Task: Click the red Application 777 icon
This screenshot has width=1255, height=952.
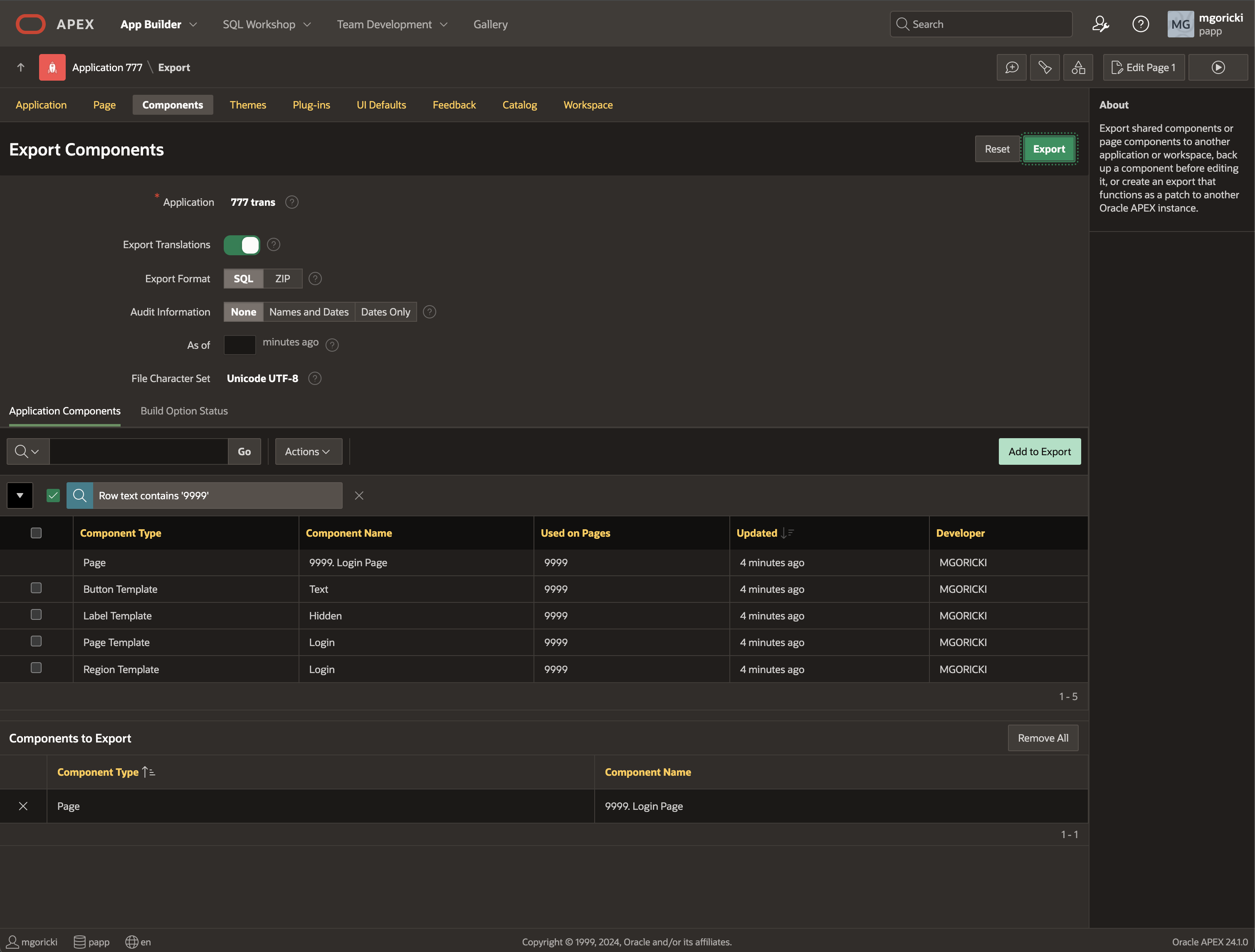Action: pyautogui.click(x=52, y=67)
